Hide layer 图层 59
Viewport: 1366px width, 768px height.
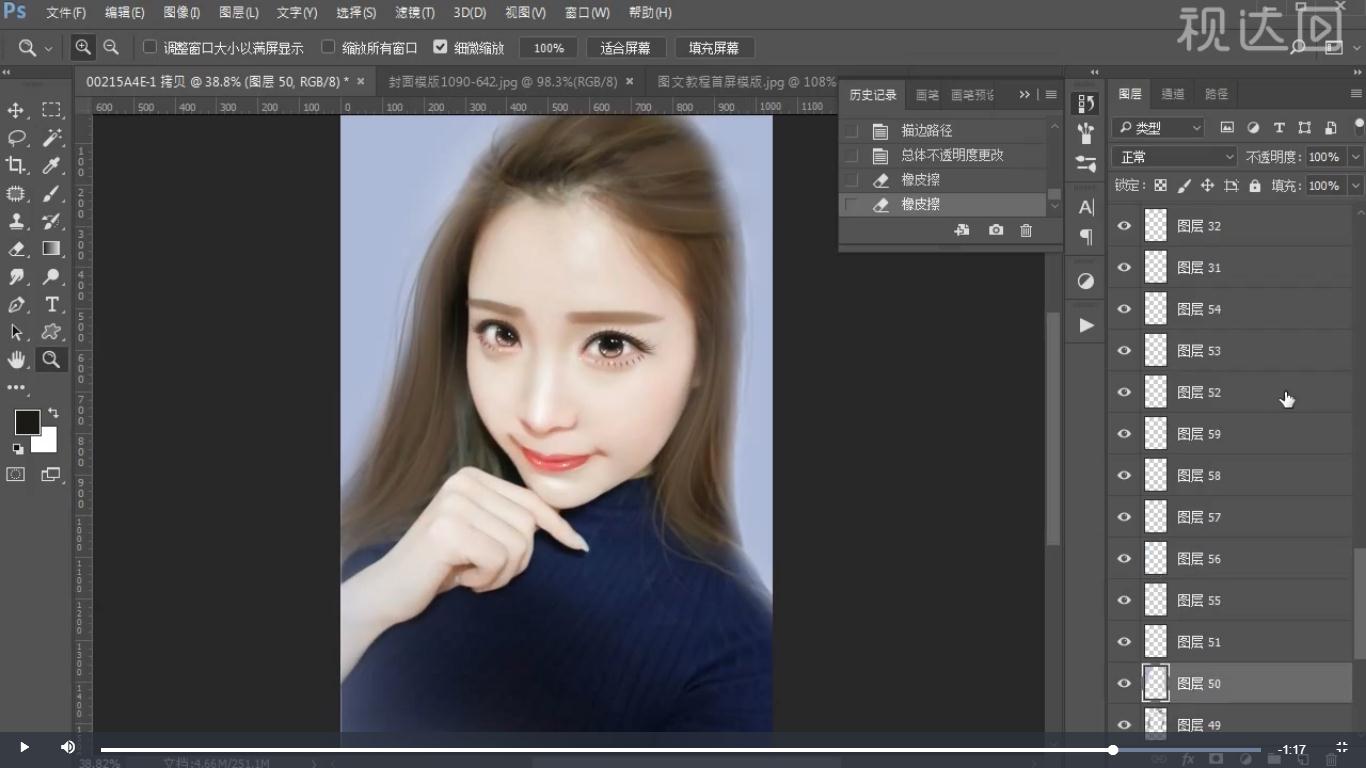[1124, 434]
